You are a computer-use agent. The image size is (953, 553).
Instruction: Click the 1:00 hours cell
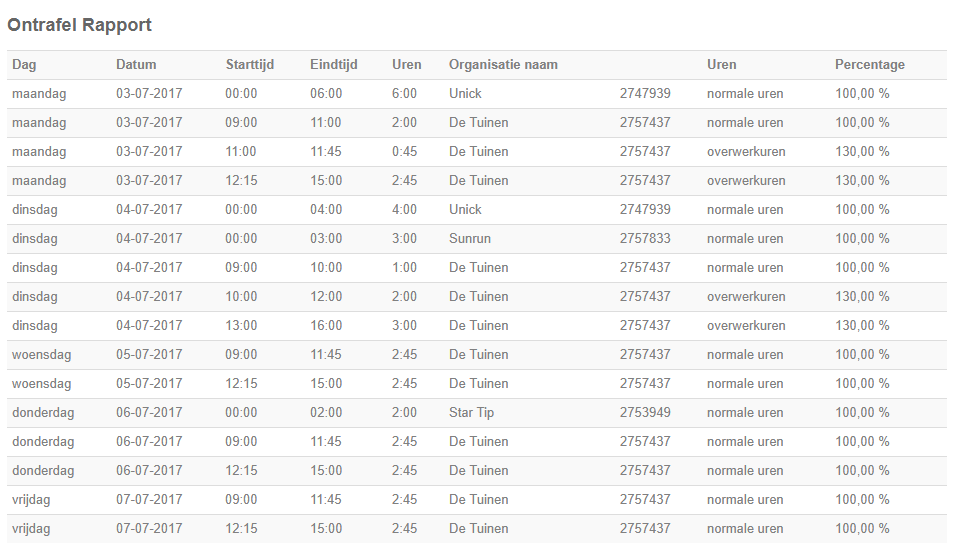[x=404, y=268]
